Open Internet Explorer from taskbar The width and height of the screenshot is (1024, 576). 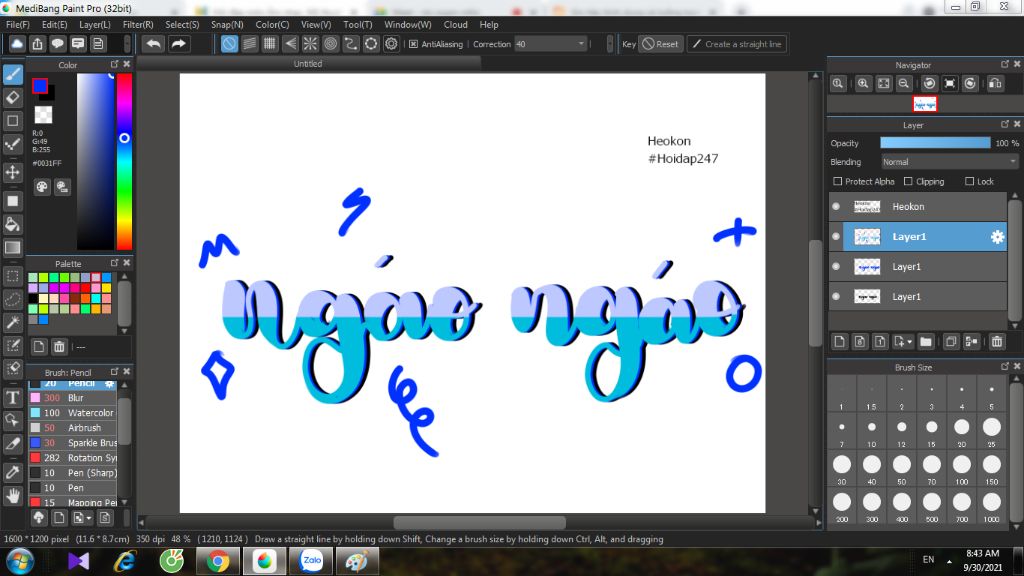click(x=125, y=561)
